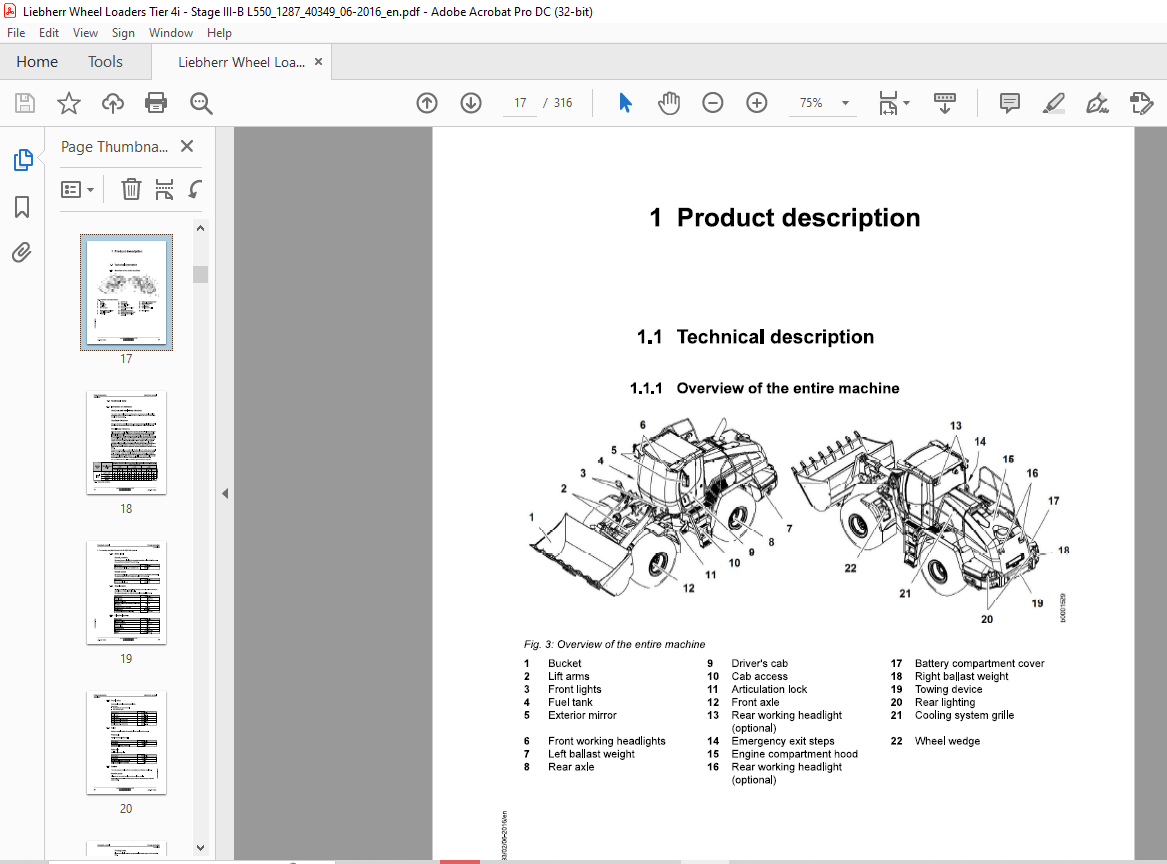
Task: Open the thumbnail panel page layout icon
Action: pos(164,189)
